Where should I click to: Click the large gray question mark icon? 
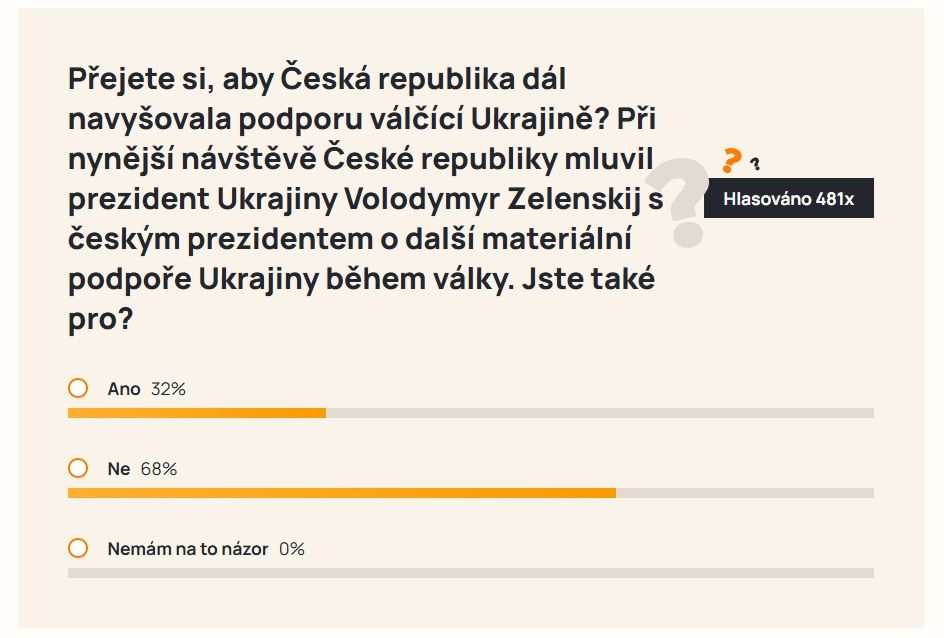(x=678, y=203)
